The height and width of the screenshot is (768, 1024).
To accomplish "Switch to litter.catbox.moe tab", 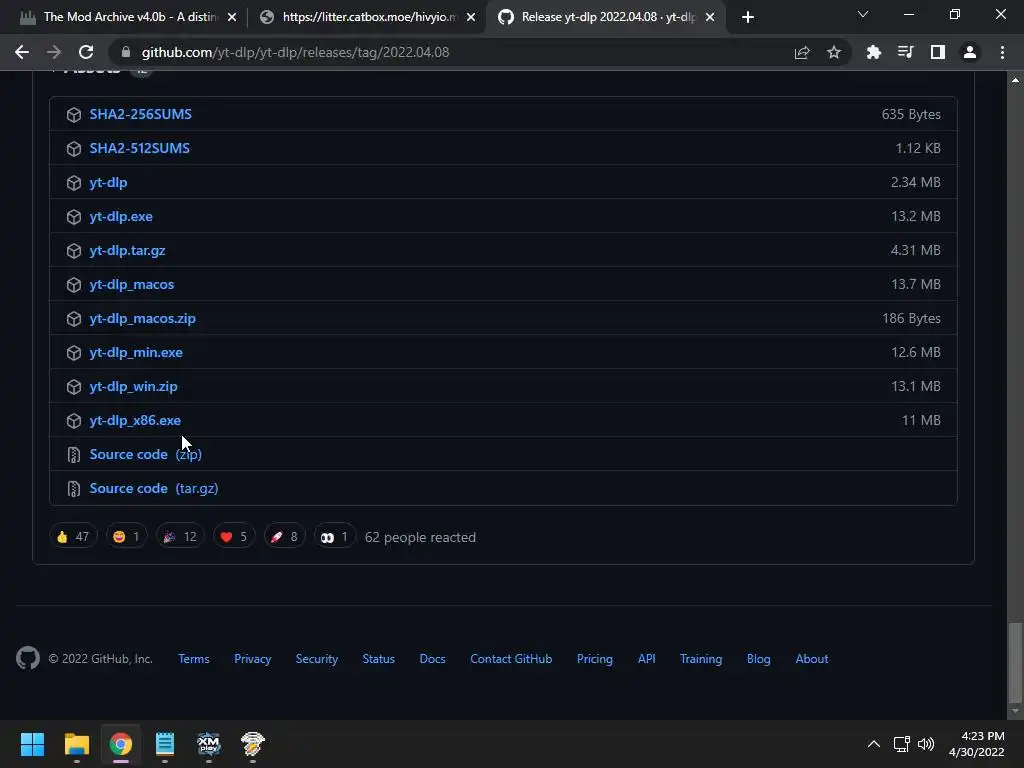I will point(368,17).
